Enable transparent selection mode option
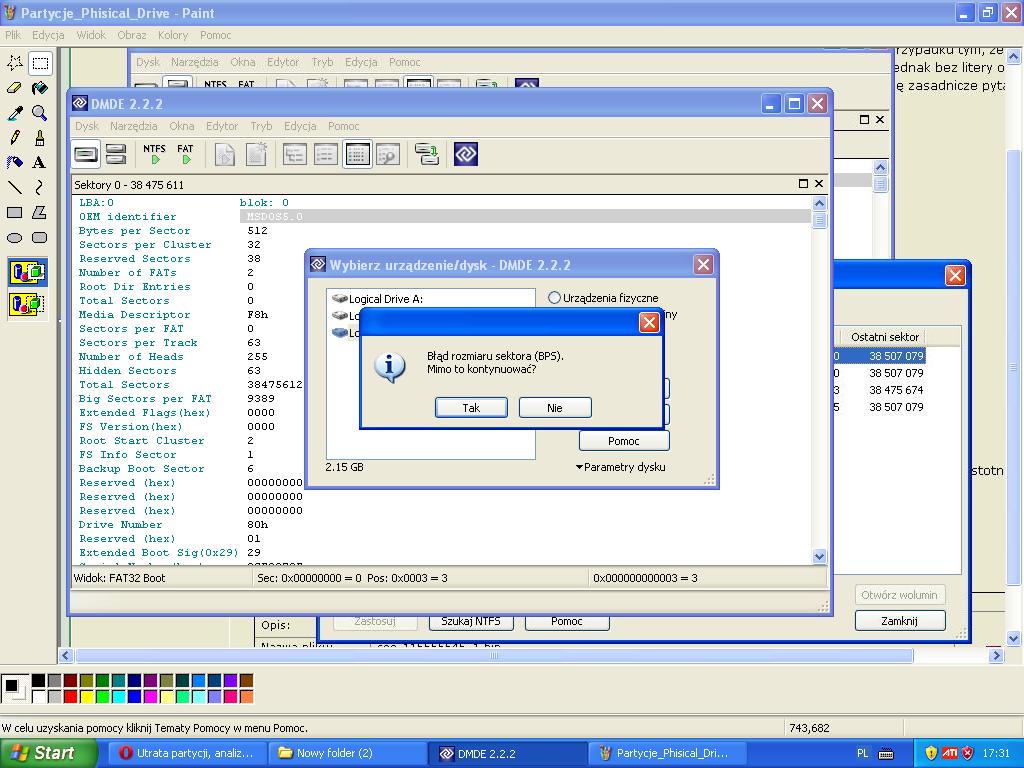The height and width of the screenshot is (768, 1024). coord(27,304)
